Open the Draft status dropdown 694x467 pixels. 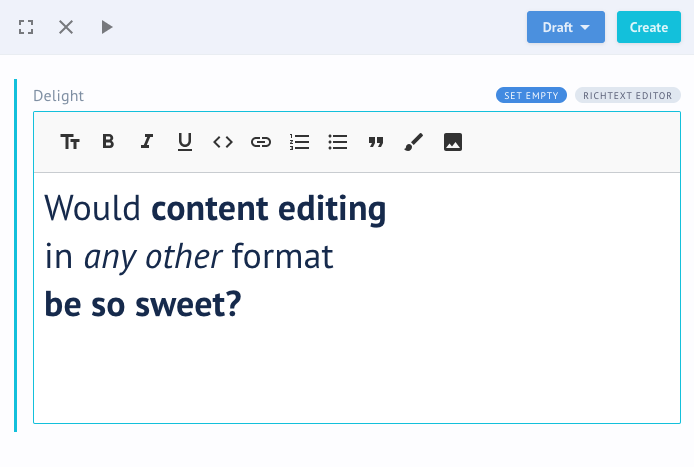pos(565,27)
